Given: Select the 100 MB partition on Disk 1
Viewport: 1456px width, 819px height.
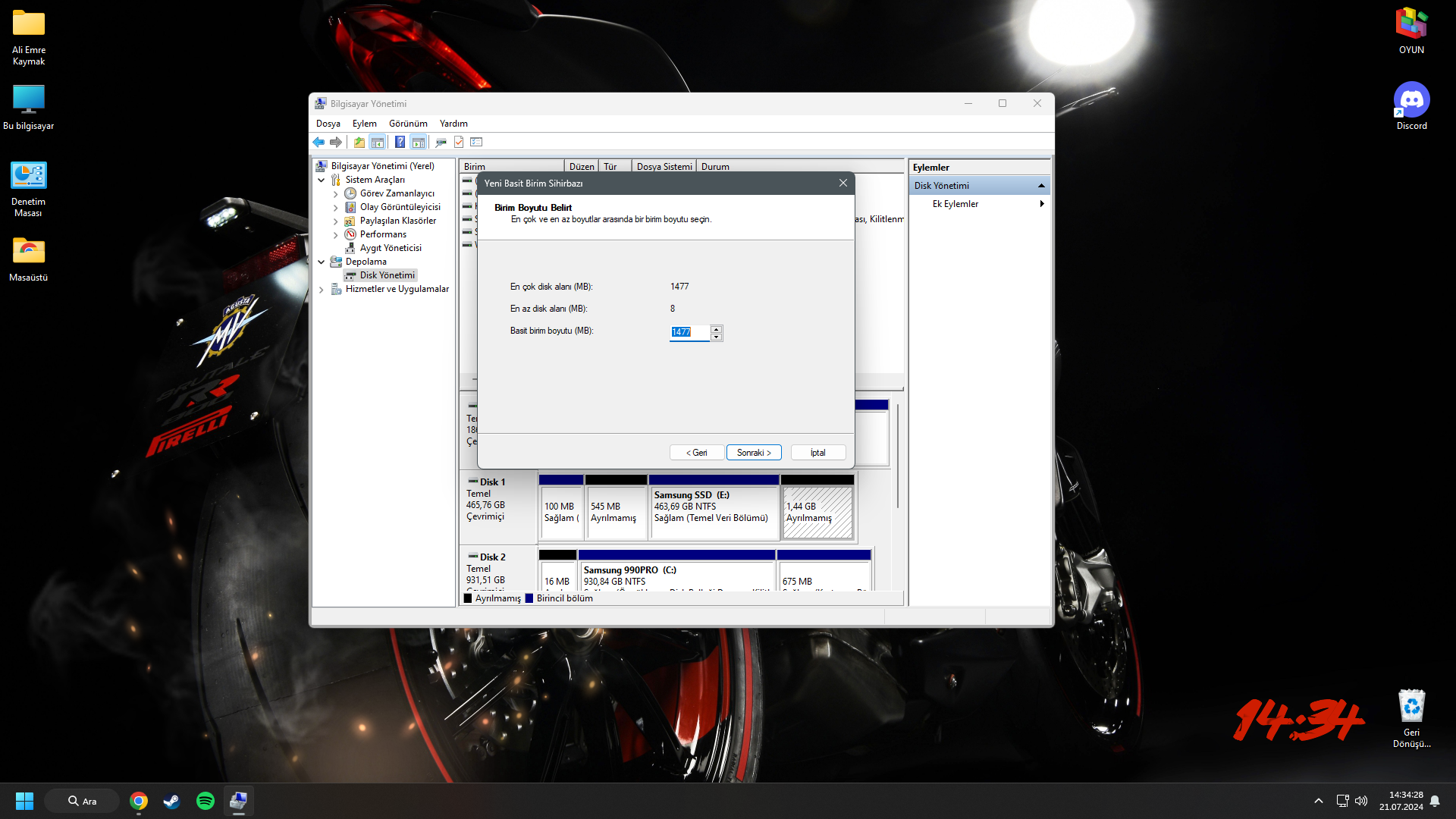Looking at the screenshot, I should (x=561, y=507).
